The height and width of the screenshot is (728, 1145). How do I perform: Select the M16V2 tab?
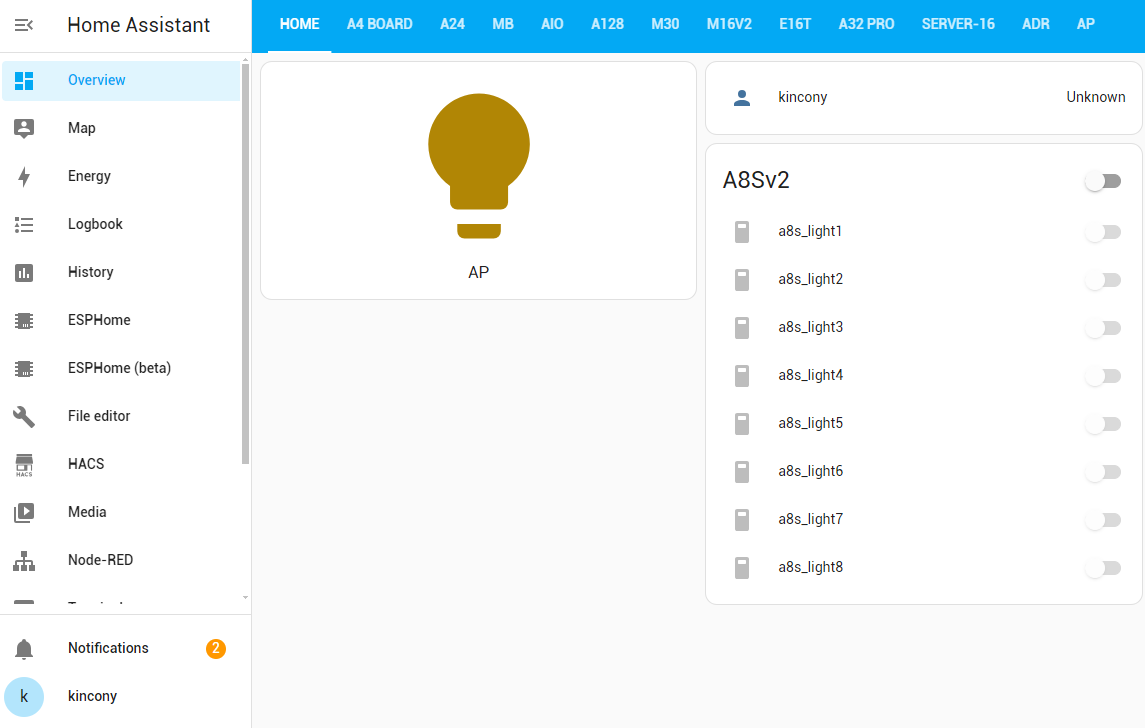click(729, 24)
